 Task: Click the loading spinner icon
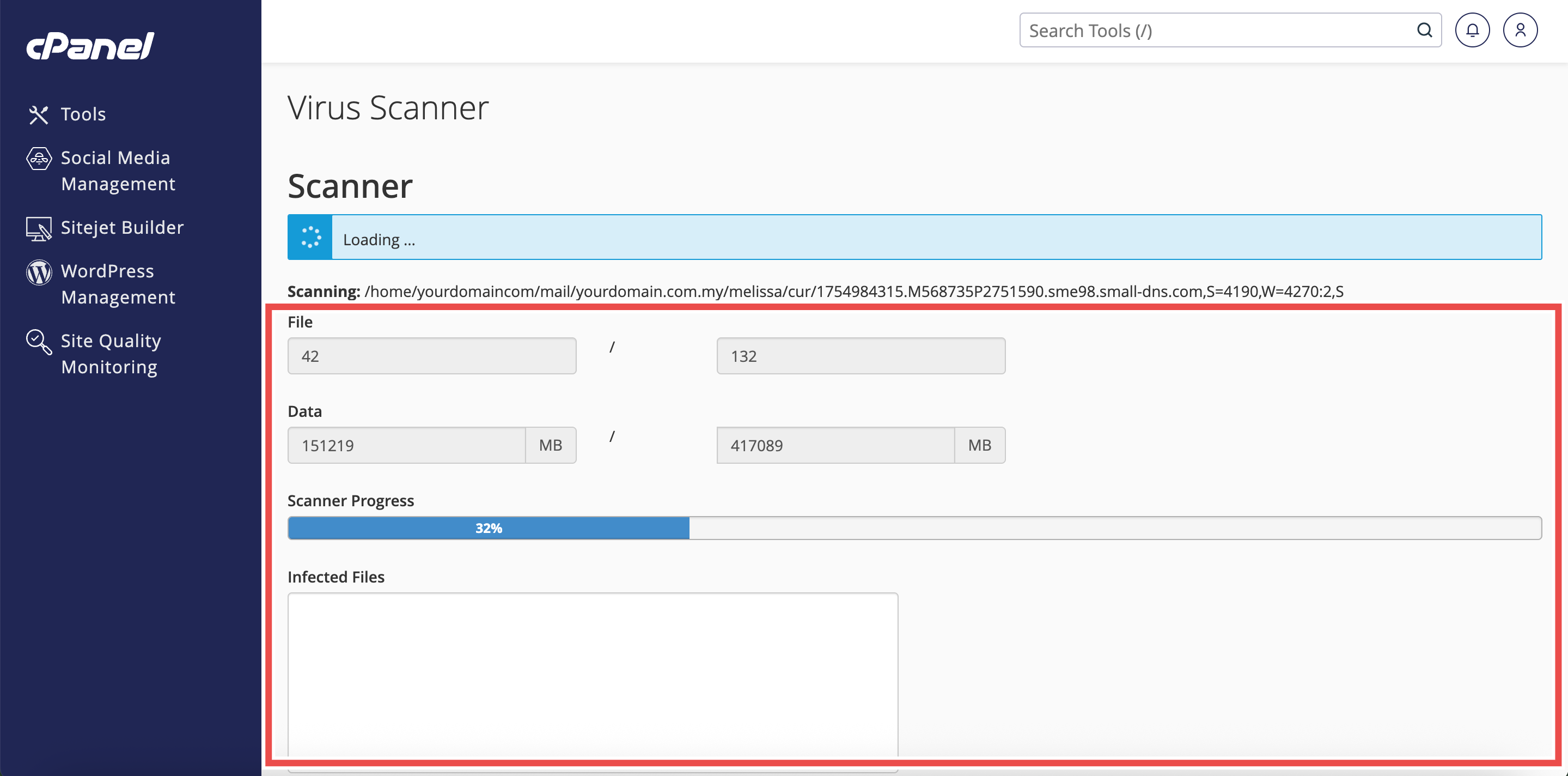coord(310,238)
